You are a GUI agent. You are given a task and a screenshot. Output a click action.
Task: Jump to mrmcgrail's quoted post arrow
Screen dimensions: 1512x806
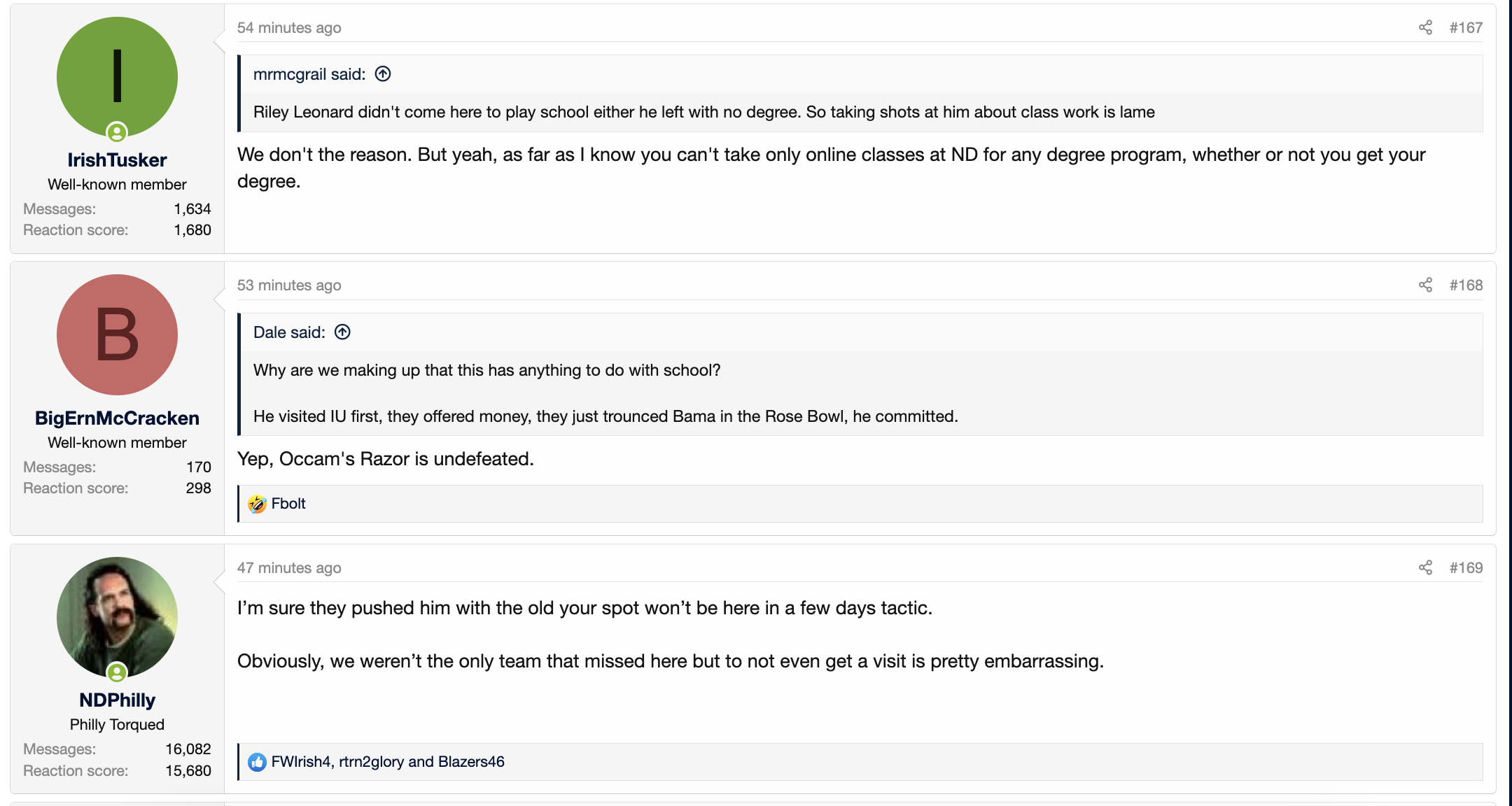point(383,74)
